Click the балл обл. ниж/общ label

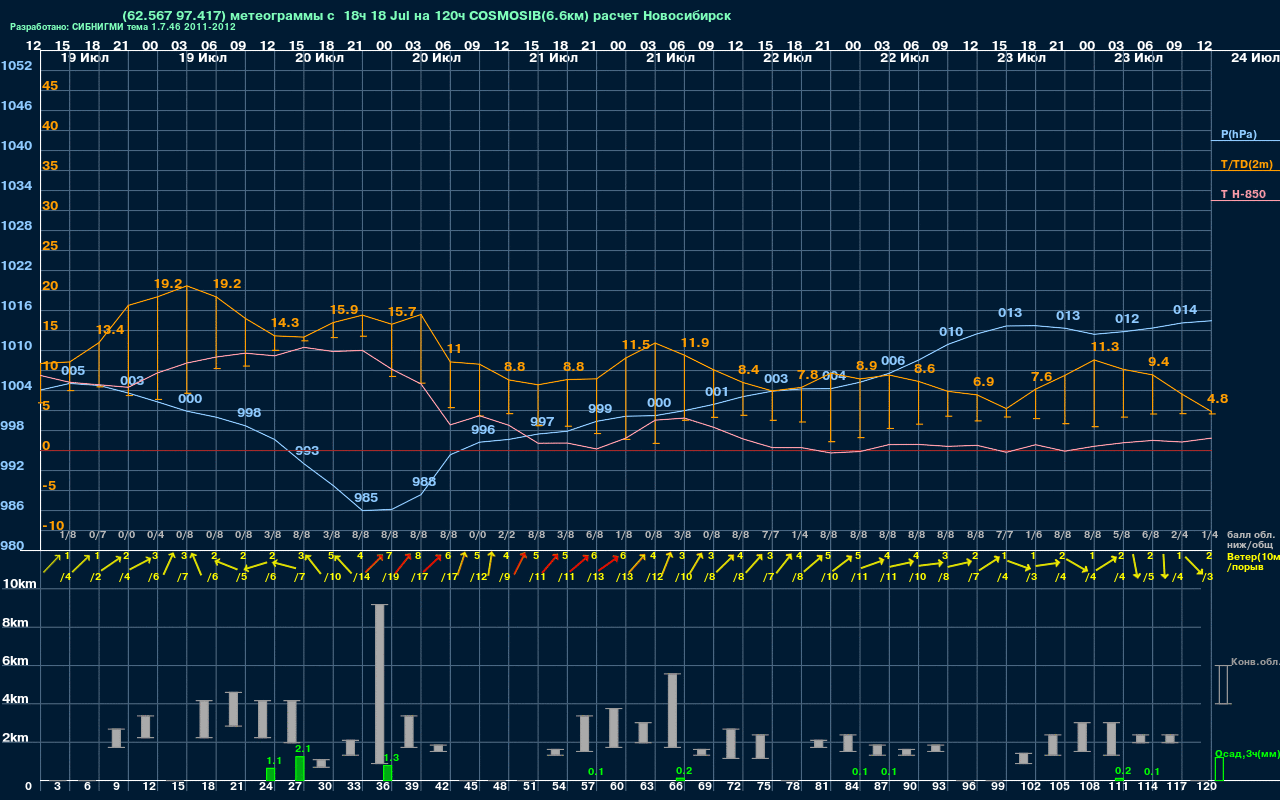point(1253,540)
